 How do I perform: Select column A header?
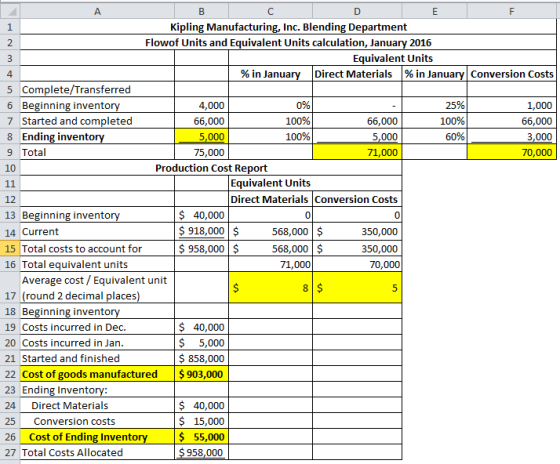[x=97, y=11]
